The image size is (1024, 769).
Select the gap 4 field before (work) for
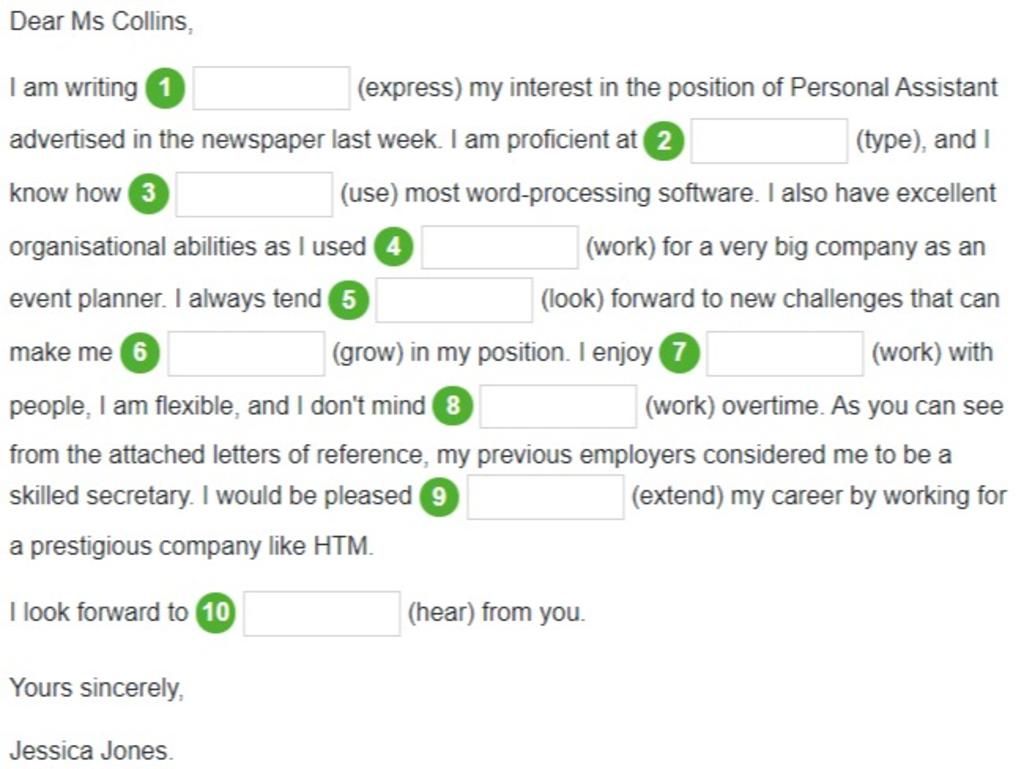pyautogui.click(x=500, y=247)
